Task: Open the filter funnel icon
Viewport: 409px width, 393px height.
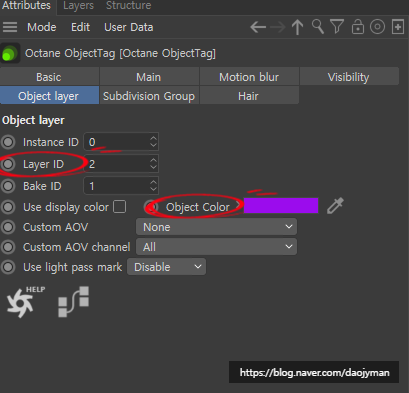Action: (x=337, y=27)
